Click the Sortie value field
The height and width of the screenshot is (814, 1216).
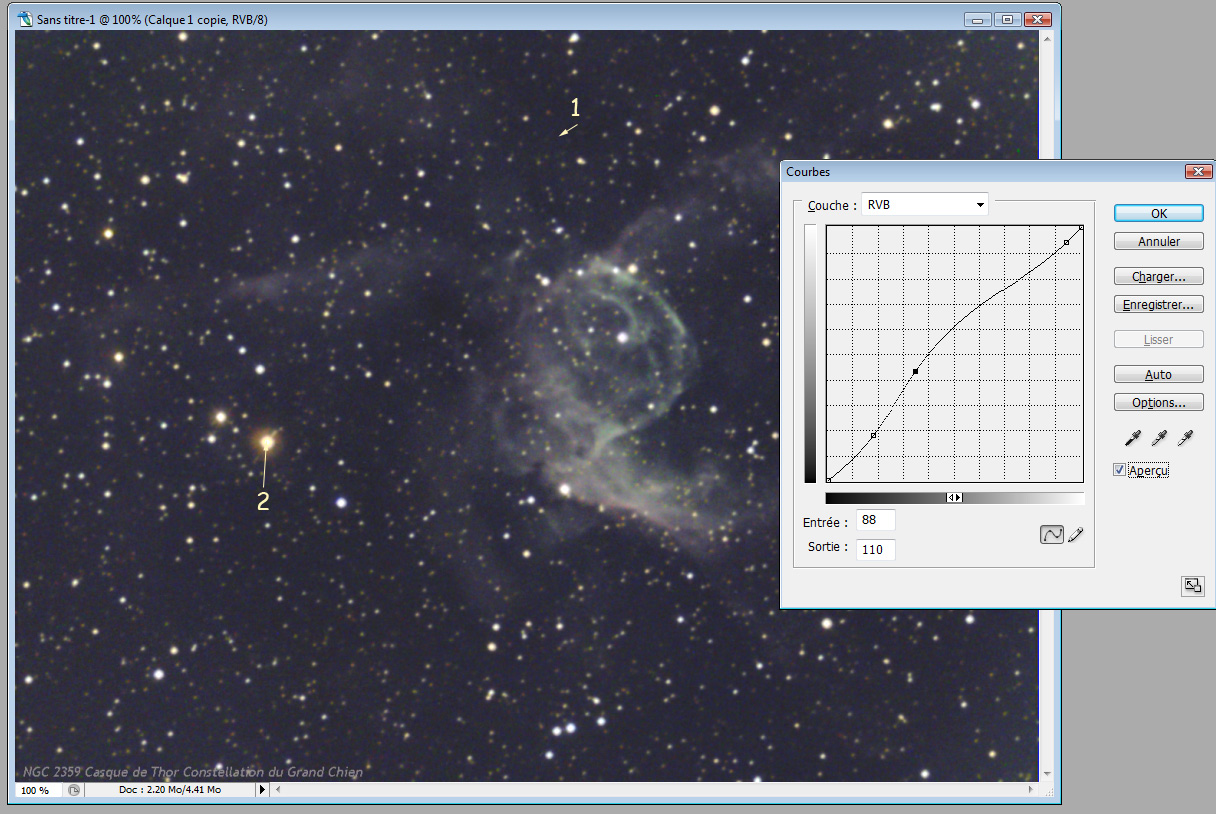coord(875,549)
